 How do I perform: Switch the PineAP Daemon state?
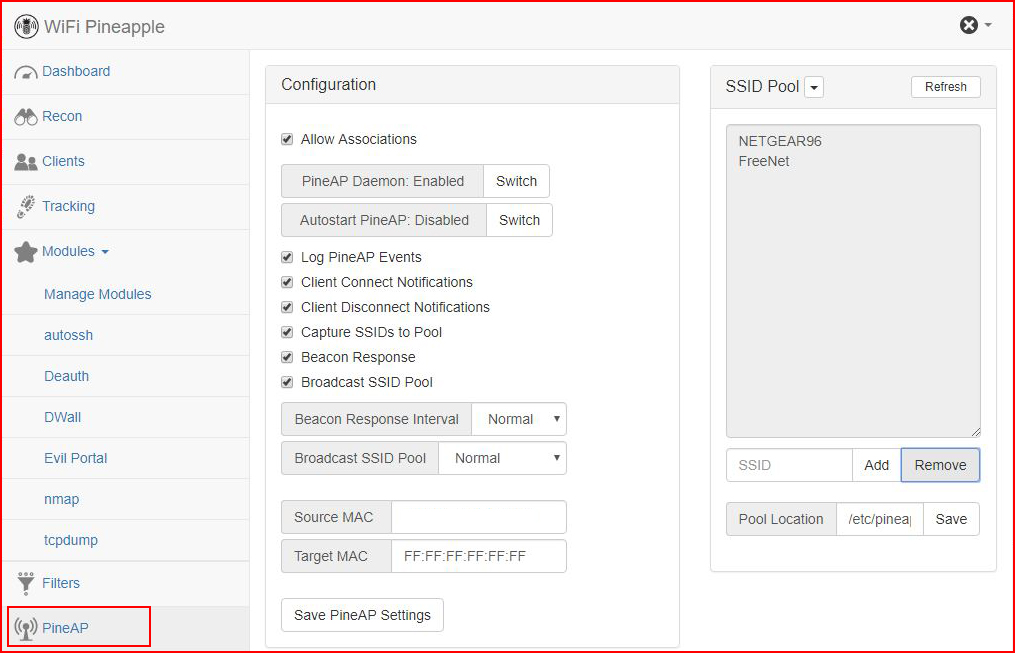[x=517, y=181]
